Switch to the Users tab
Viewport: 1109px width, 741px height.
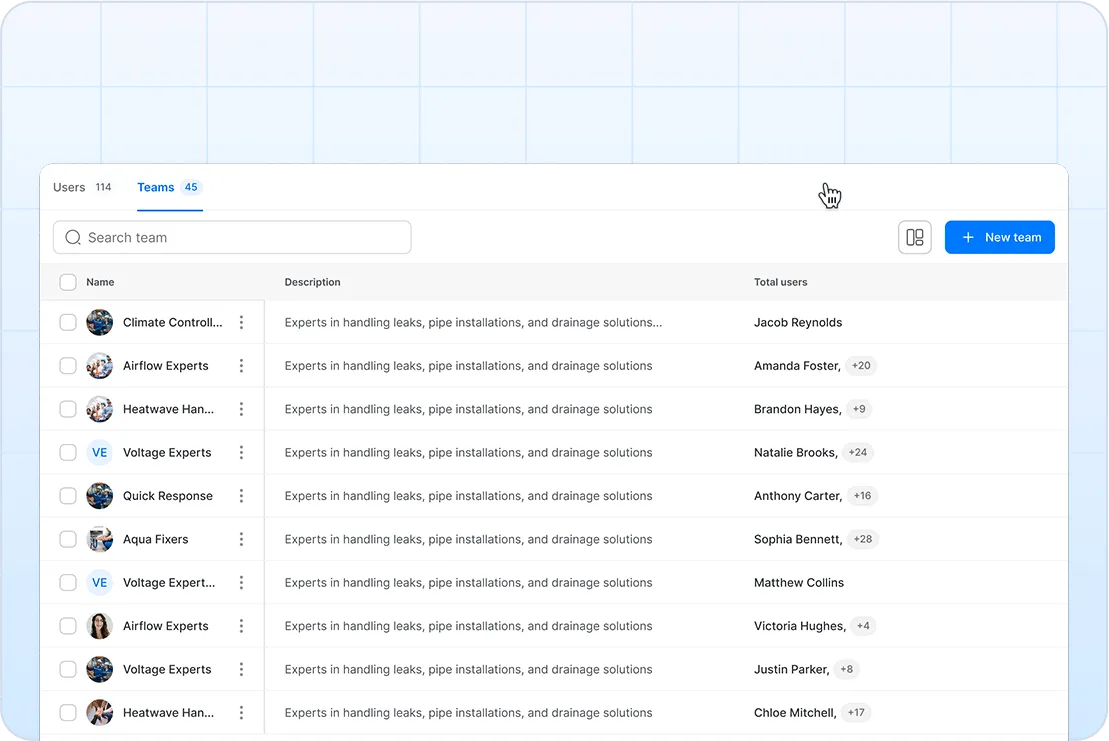pyautogui.click(x=83, y=187)
